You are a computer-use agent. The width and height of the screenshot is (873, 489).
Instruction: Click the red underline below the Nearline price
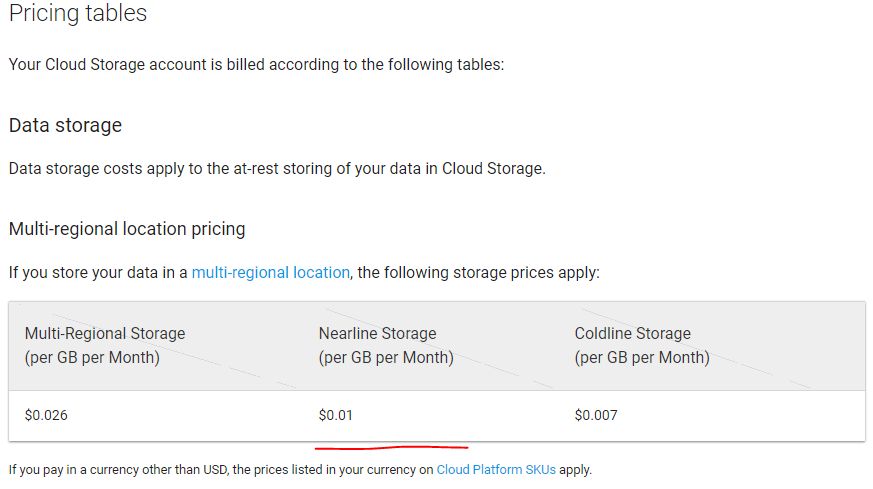point(391,447)
